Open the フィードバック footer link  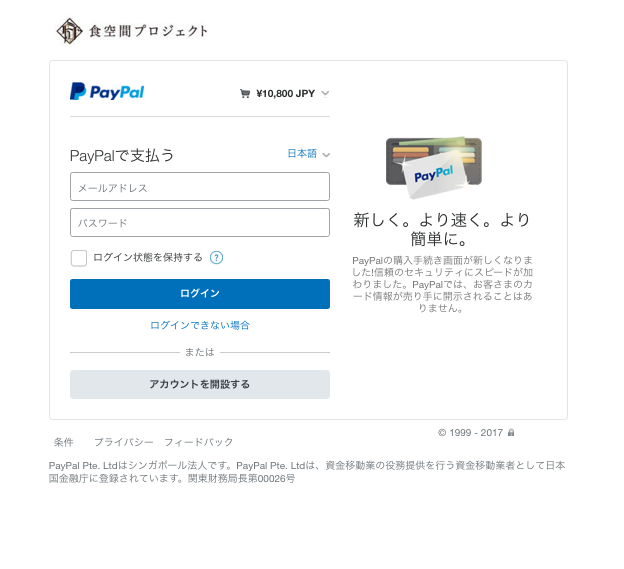pos(199,442)
